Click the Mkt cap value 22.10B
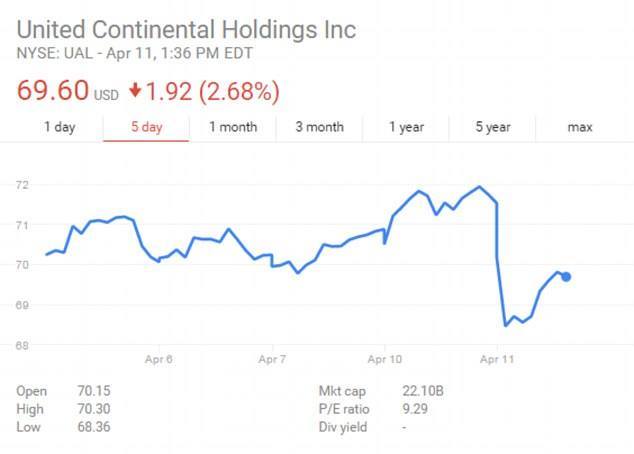Image resolution: width=634 pixels, height=454 pixels. 418,391
